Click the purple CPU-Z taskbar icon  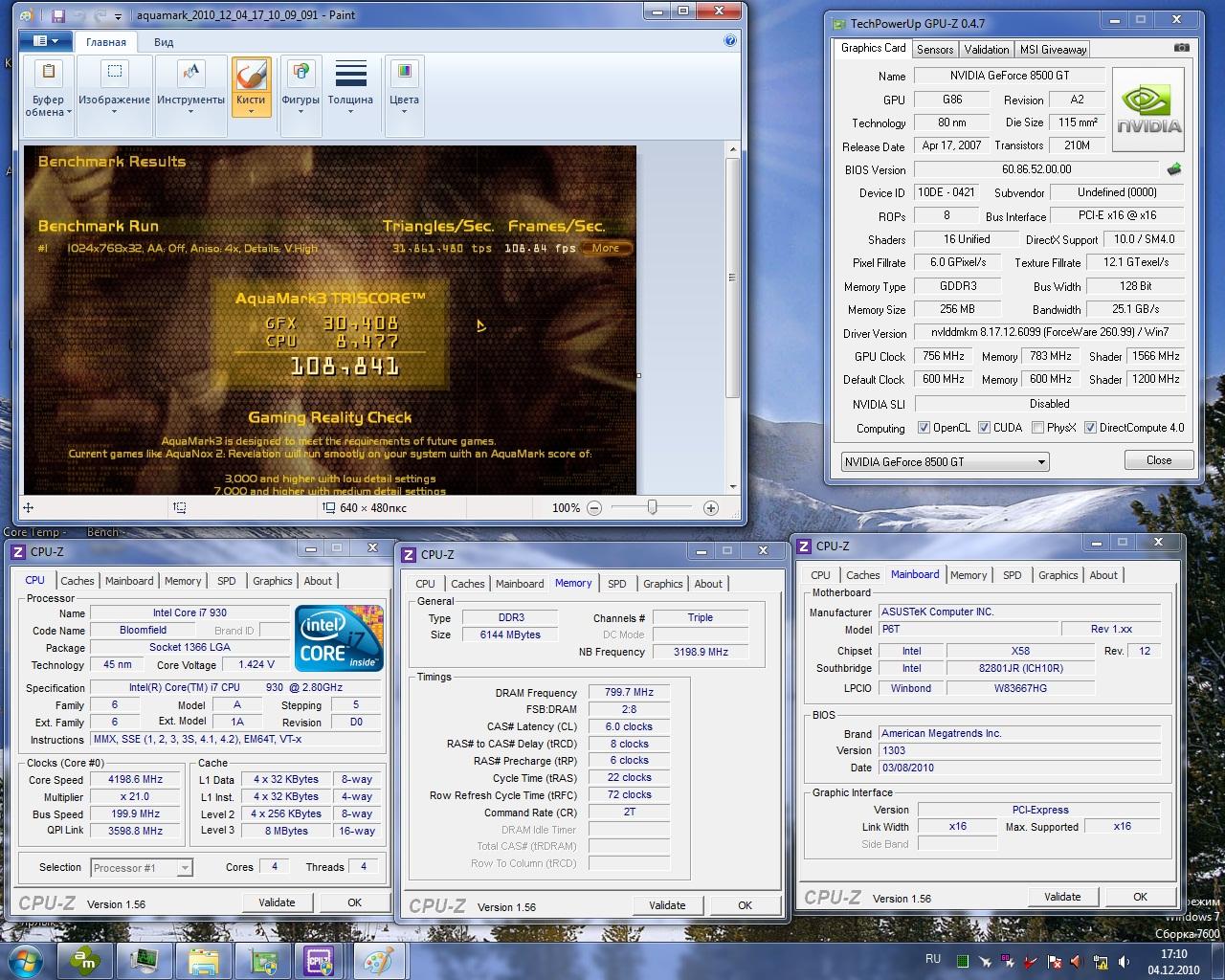[320, 962]
